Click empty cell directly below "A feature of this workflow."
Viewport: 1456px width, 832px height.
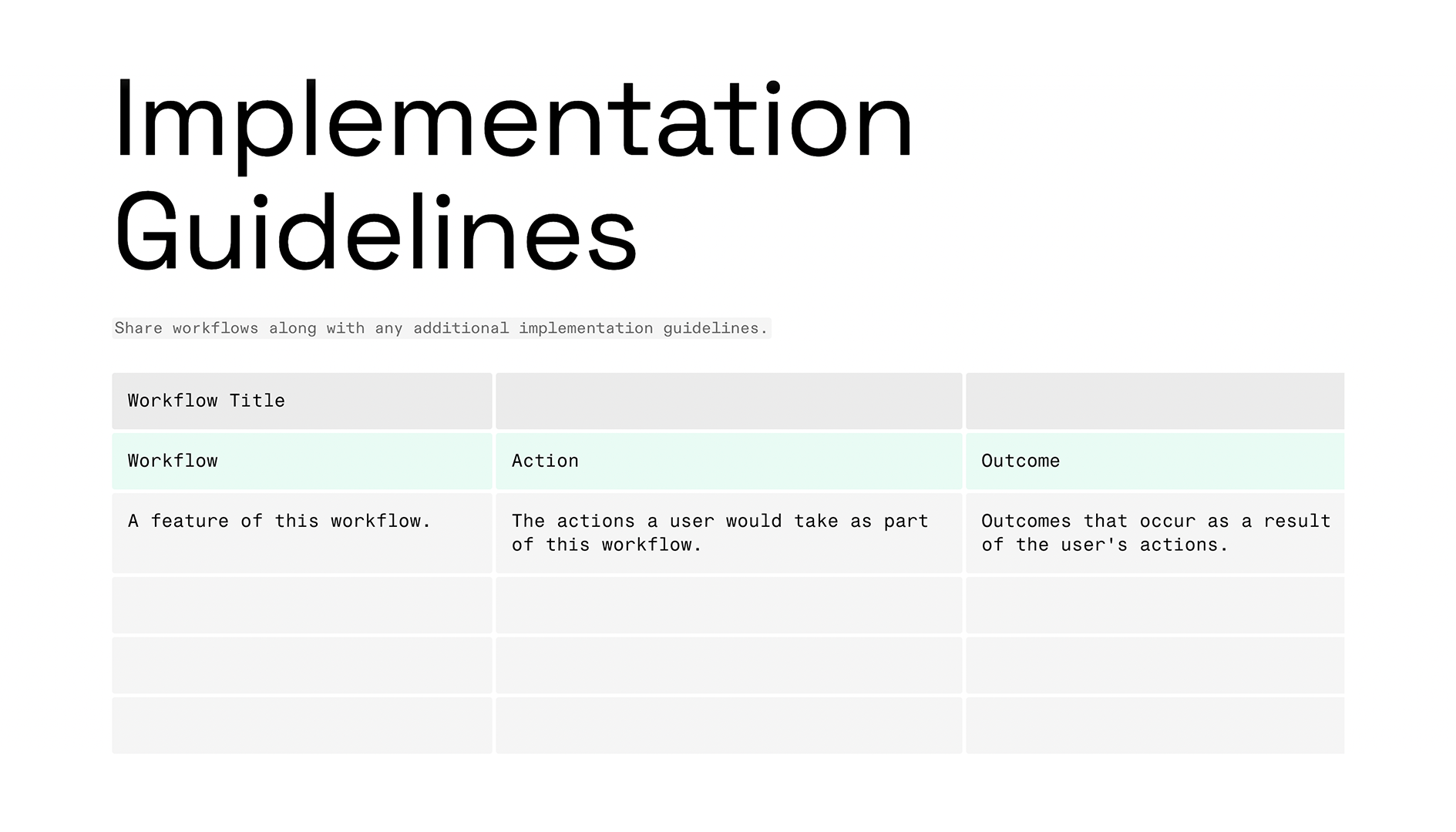[301, 605]
